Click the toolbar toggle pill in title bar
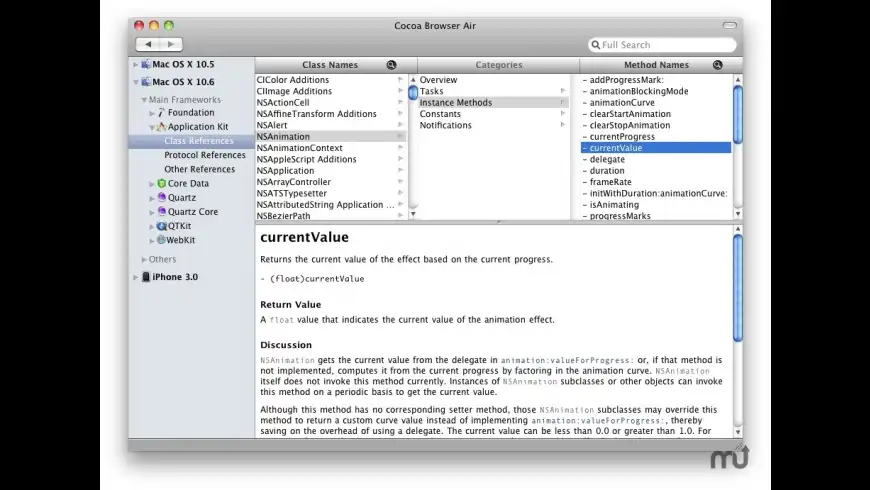Viewport: 870px width, 490px height. click(730, 25)
